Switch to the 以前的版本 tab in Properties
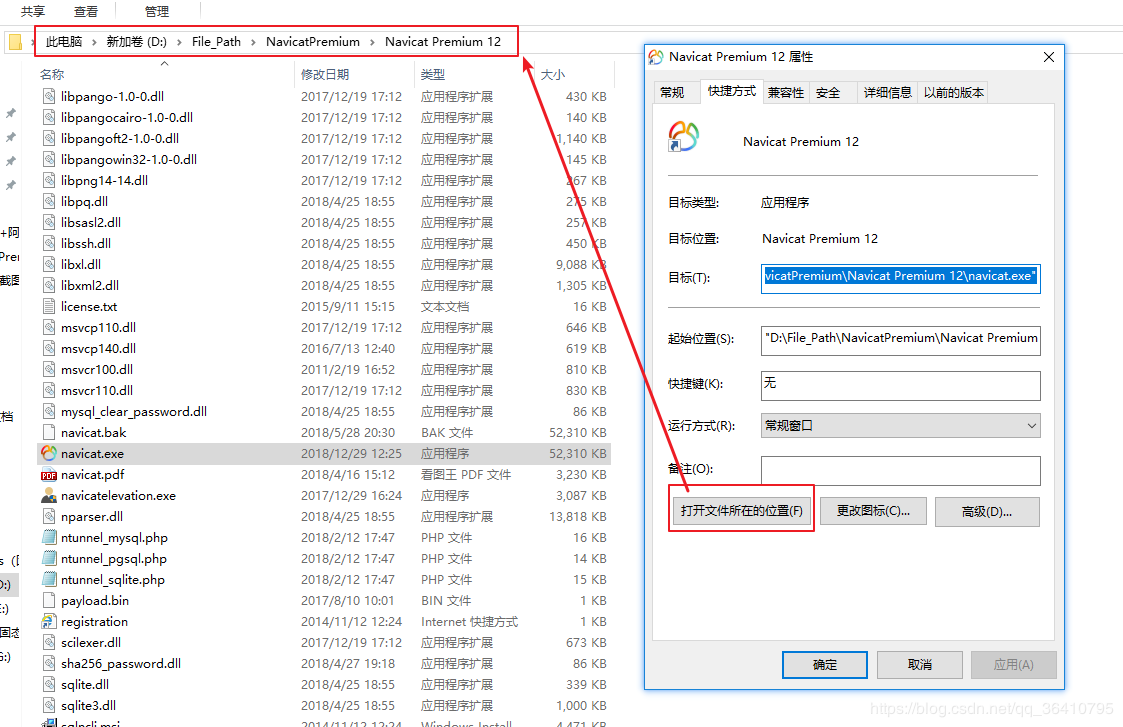 pos(953,92)
